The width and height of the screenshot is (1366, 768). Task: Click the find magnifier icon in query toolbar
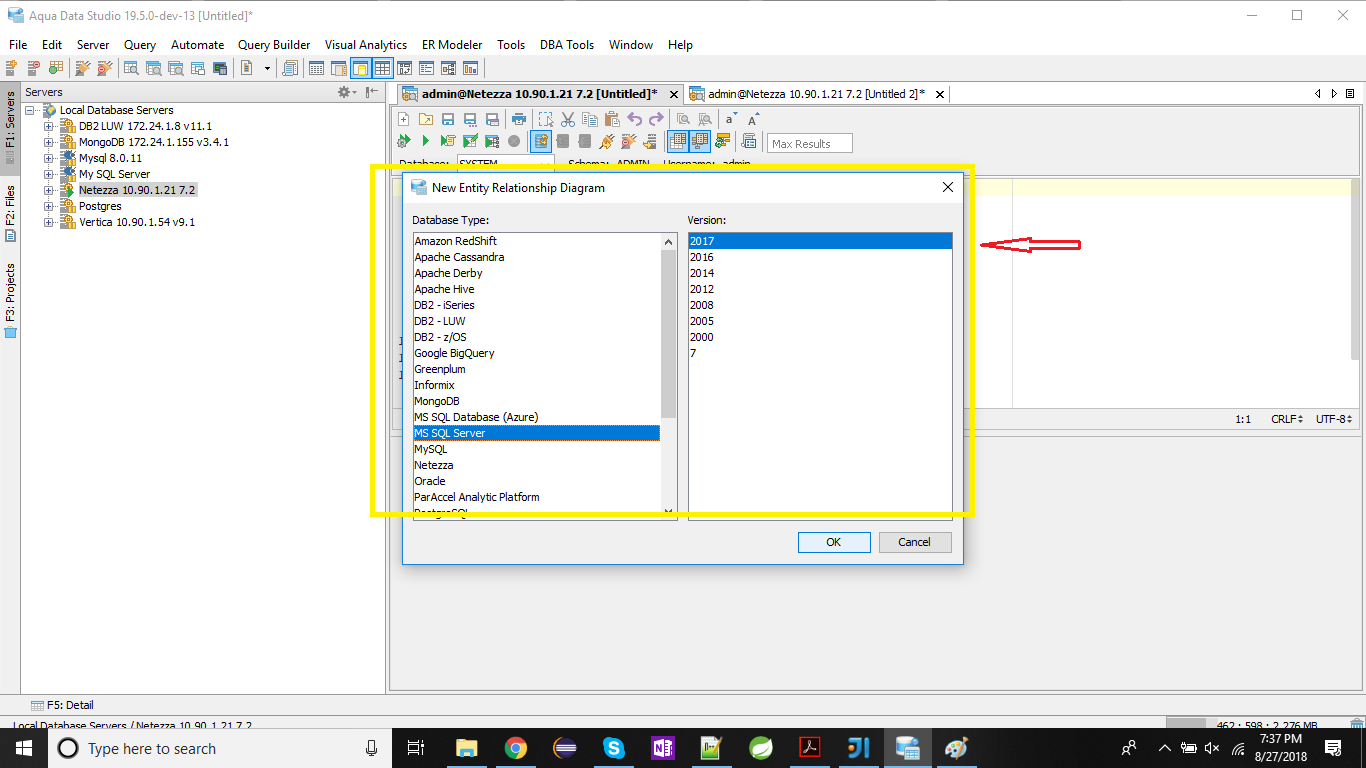[683, 119]
